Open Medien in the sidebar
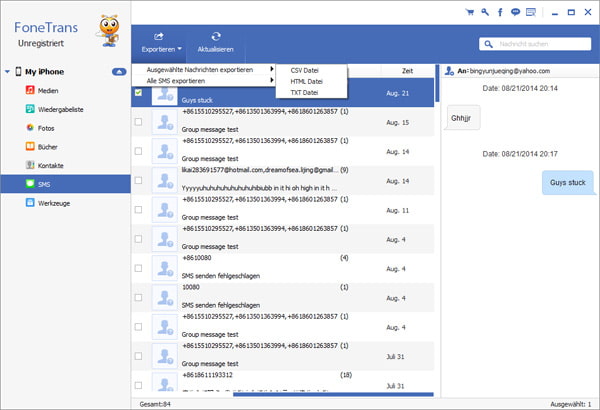The image size is (600, 410). 46,91
